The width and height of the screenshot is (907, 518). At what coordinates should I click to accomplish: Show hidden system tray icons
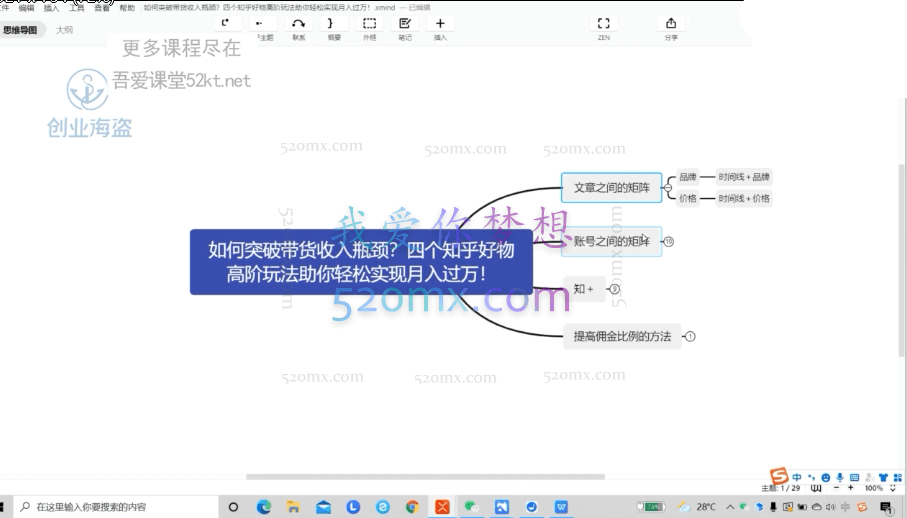[730, 507]
